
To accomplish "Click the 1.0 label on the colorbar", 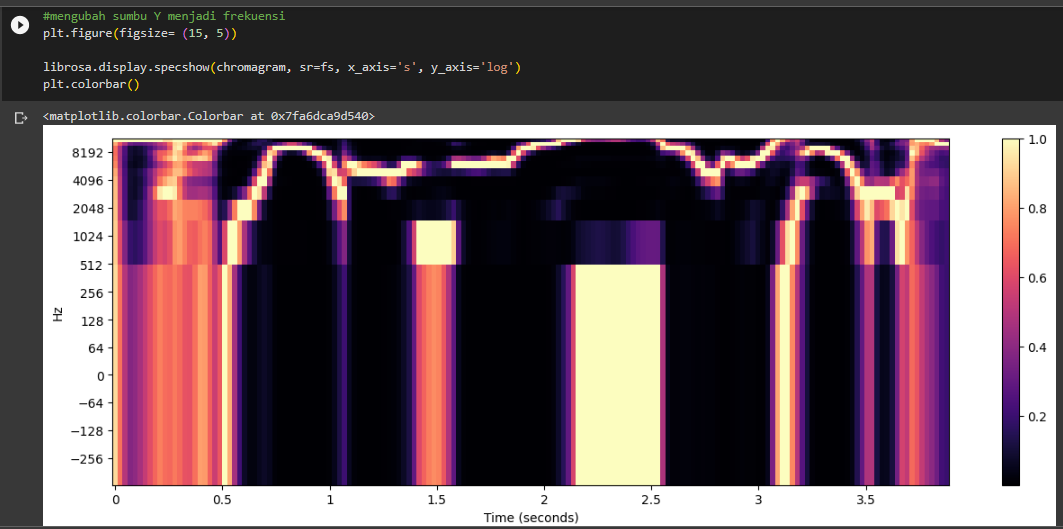I will (x=1037, y=140).
